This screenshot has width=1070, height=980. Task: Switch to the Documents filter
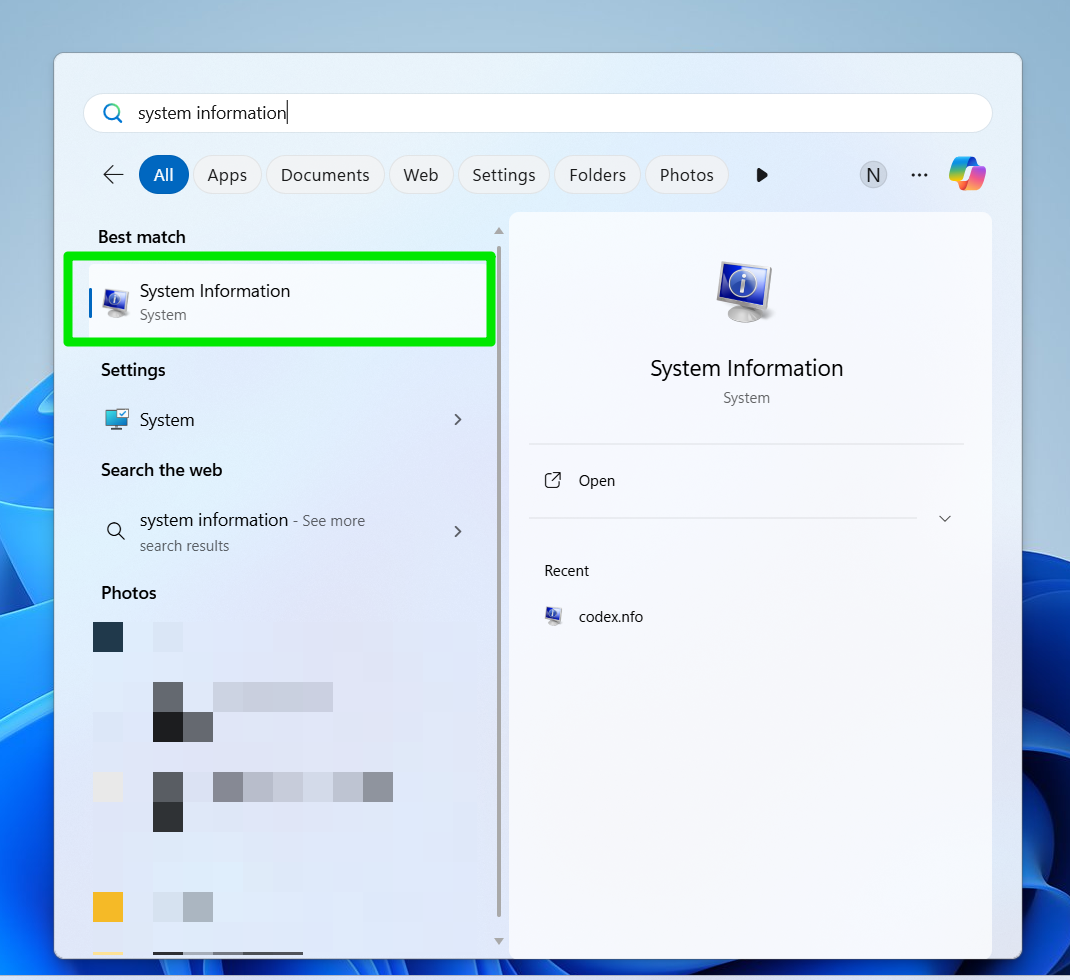pos(325,175)
